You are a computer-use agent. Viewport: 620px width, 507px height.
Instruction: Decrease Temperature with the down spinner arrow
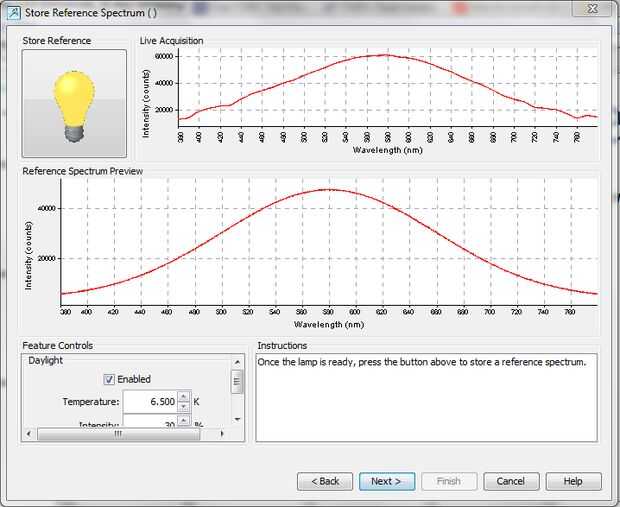coord(183,407)
